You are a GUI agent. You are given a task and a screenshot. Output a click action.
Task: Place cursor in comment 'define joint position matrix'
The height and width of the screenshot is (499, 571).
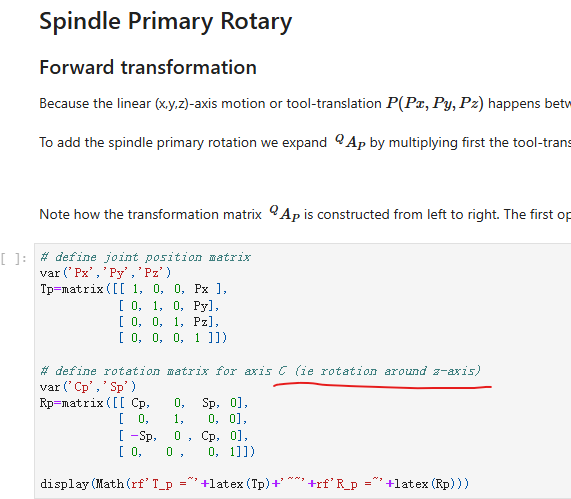[145, 257]
